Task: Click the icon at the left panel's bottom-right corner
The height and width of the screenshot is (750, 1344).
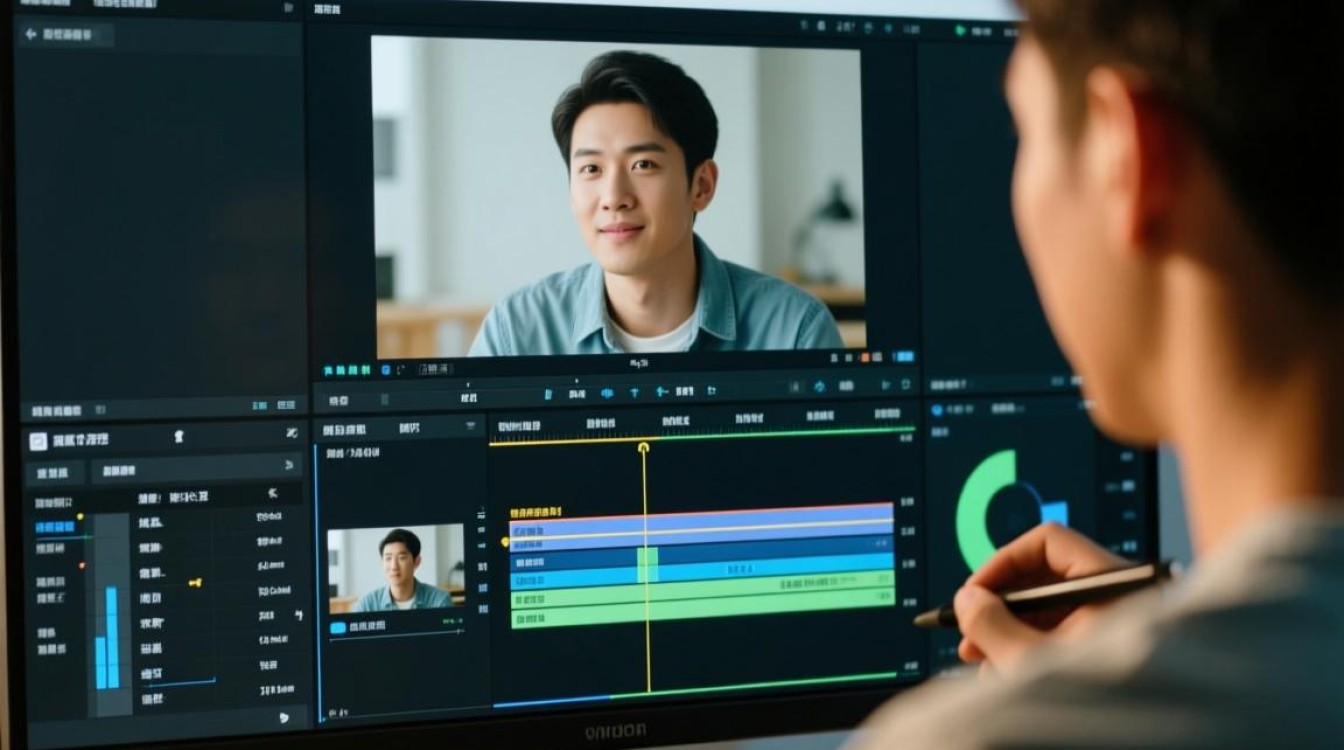Action: point(284,717)
